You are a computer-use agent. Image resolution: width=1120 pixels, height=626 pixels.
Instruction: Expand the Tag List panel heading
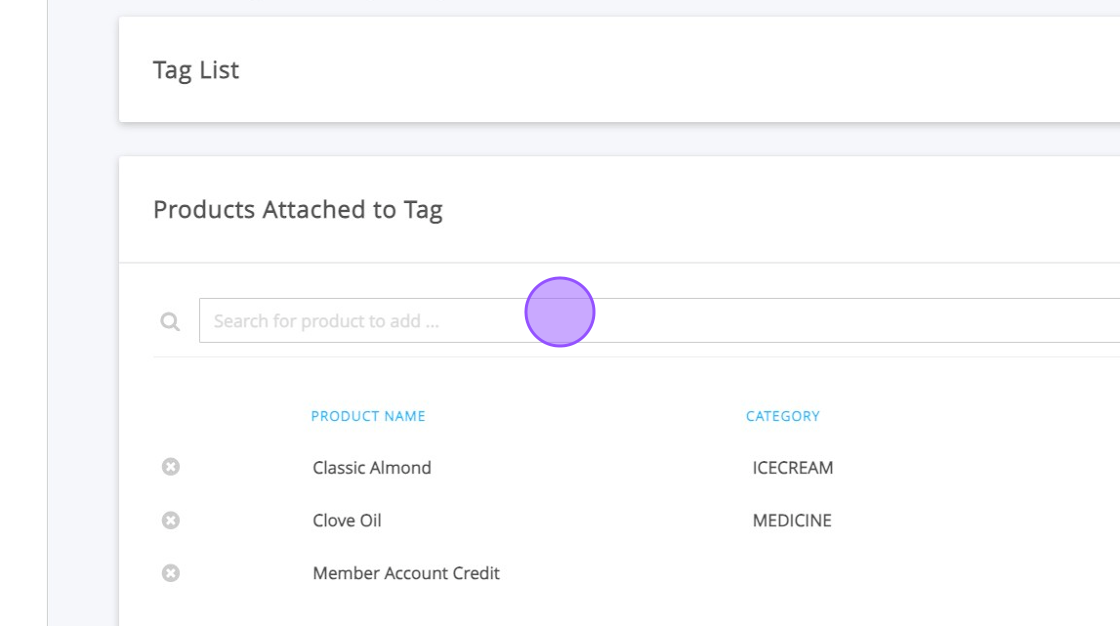pyautogui.click(x=196, y=70)
